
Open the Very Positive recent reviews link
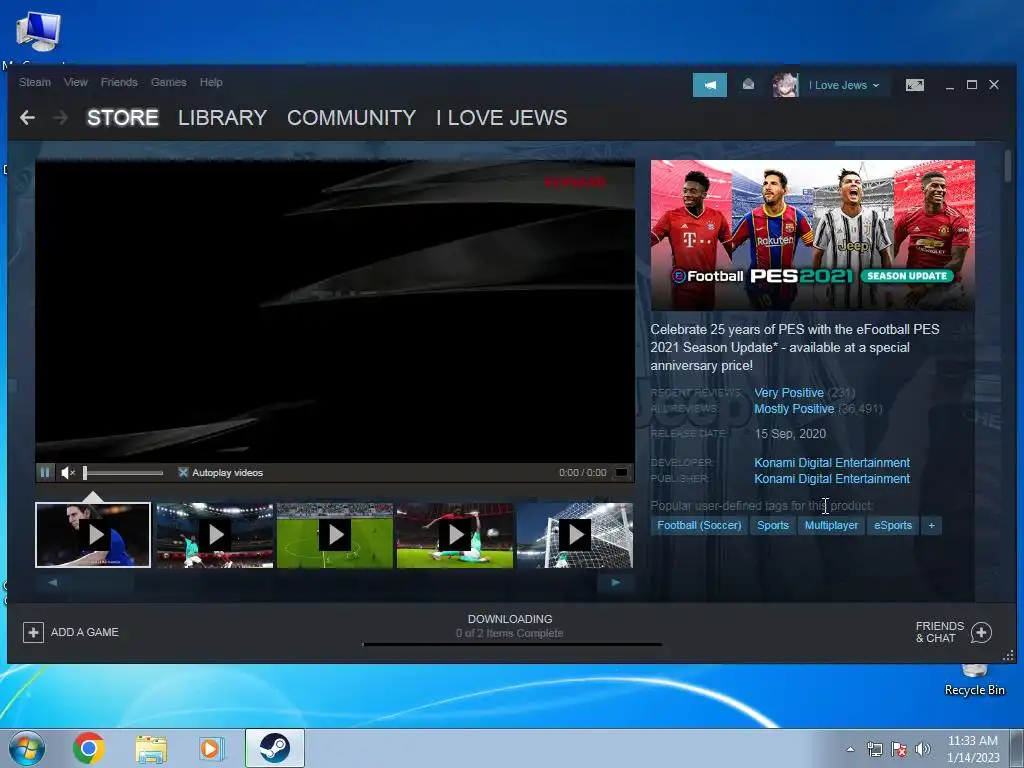pos(789,392)
